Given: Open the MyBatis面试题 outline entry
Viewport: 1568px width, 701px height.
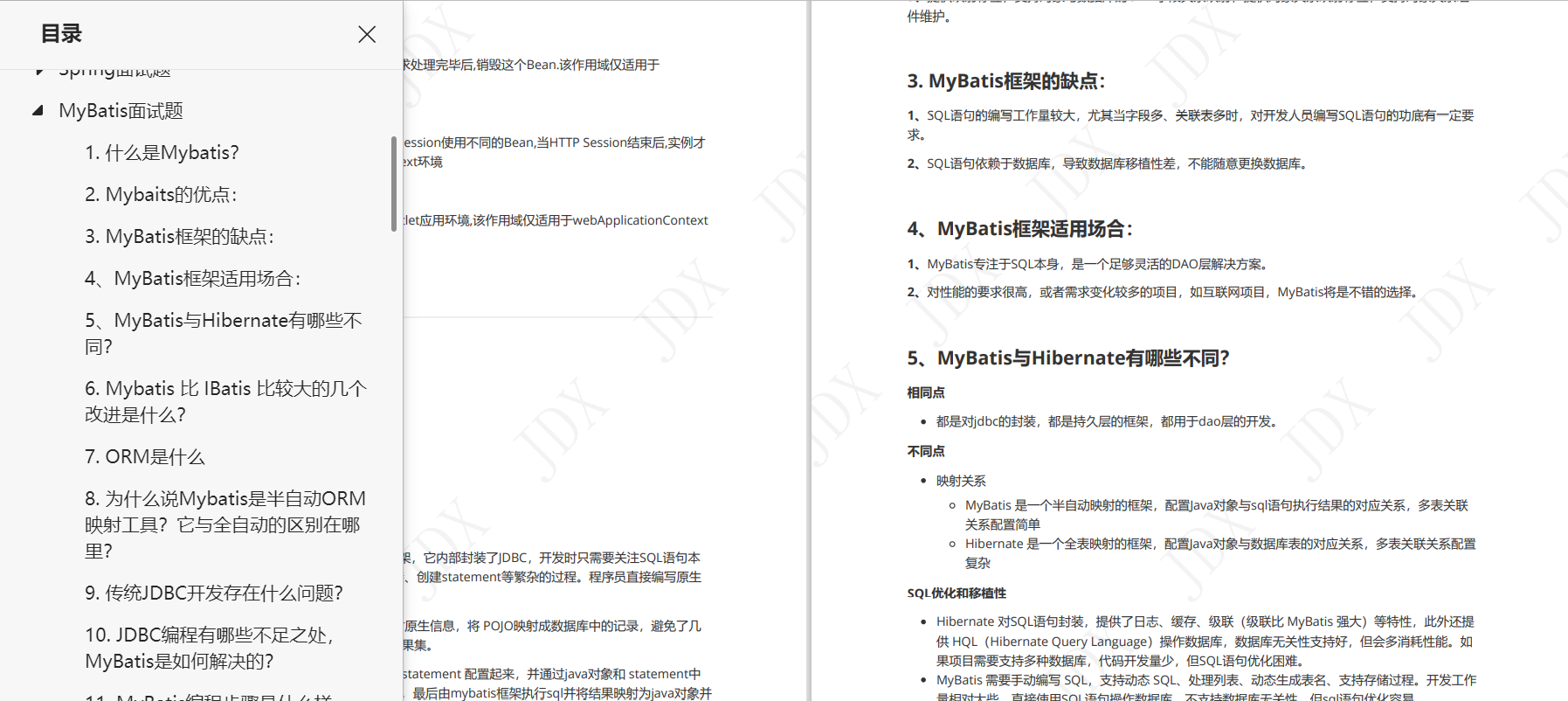Looking at the screenshot, I should (x=121, y=111).
